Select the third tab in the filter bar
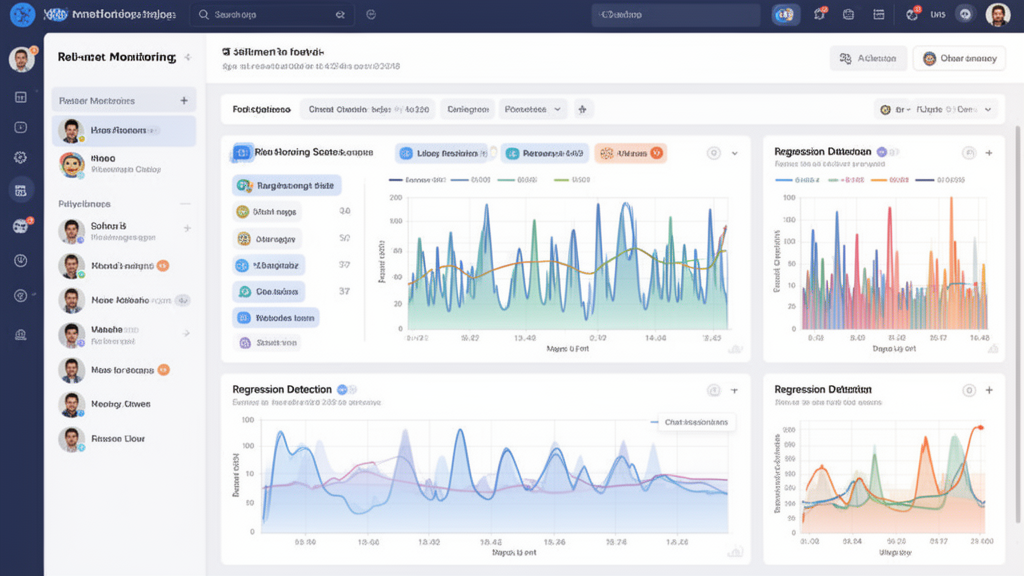This screenshot has width=1024, height=576. click(x=467, y=109)
